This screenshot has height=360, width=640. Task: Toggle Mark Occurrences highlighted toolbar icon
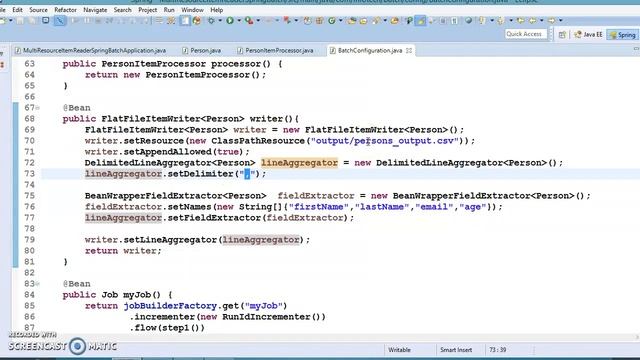[x=420, y=20]
